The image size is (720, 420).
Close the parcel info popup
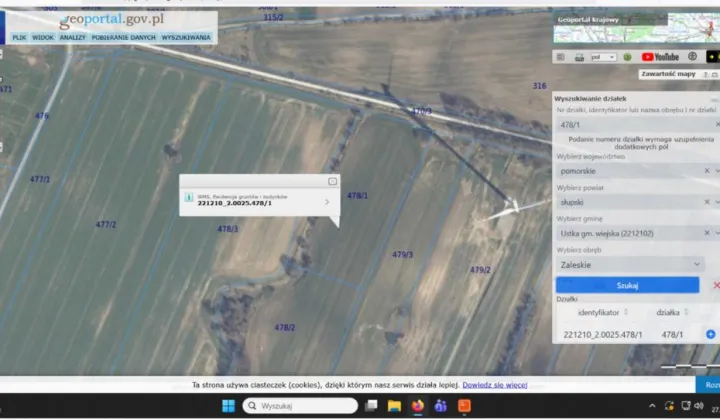(x=332, y=181)
